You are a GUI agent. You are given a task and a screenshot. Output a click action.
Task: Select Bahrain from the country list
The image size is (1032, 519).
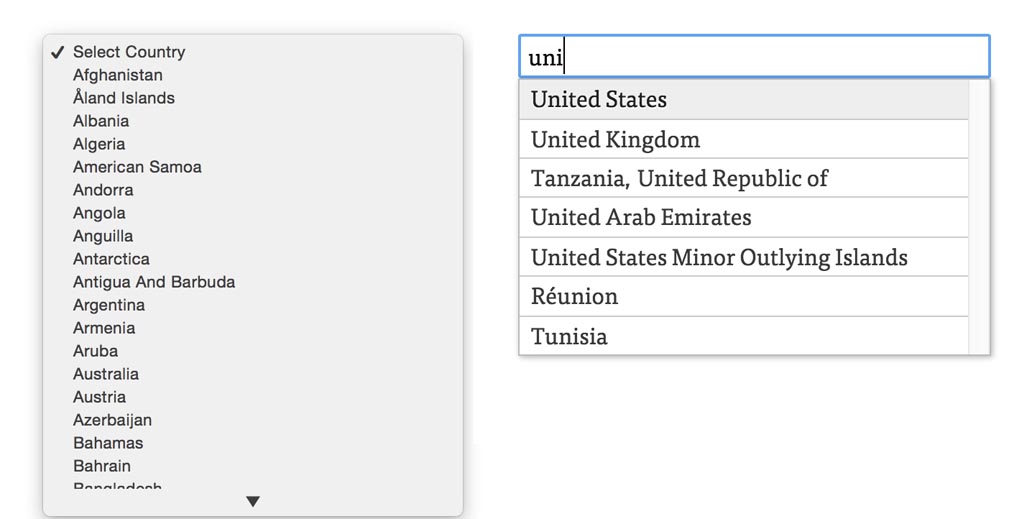101,466
